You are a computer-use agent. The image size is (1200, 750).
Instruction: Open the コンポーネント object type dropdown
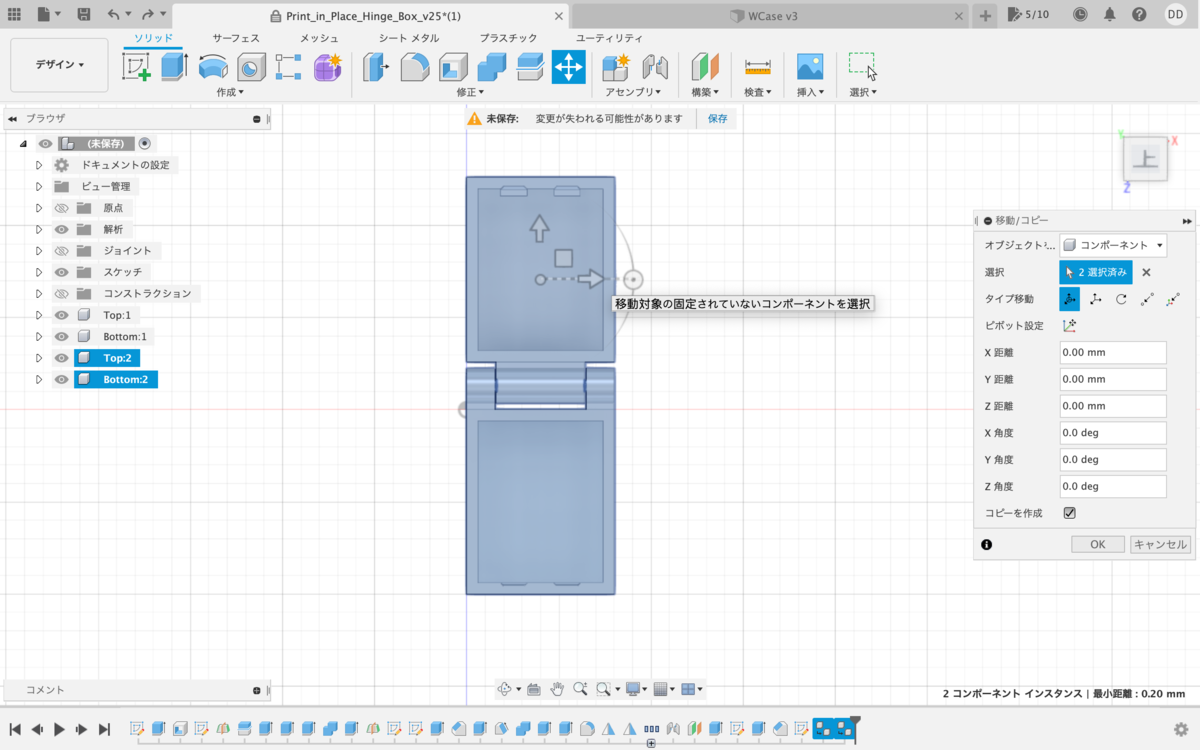pyautogui.click(x=1113, y=245)
